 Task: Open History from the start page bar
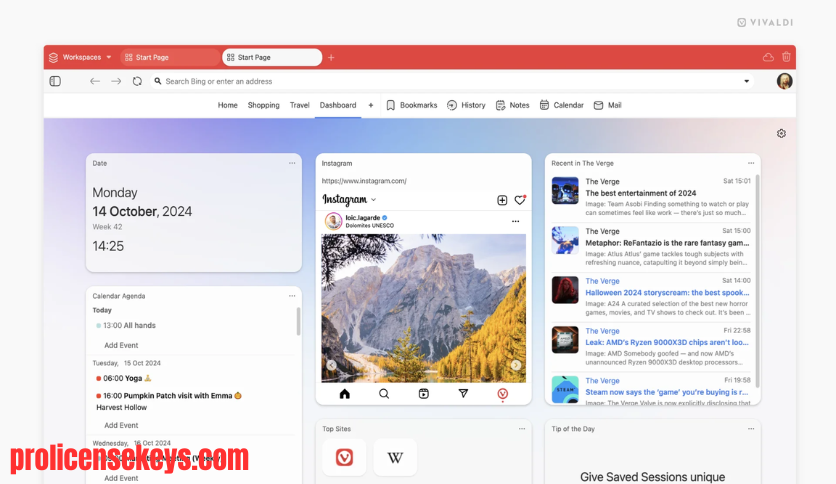466,105
